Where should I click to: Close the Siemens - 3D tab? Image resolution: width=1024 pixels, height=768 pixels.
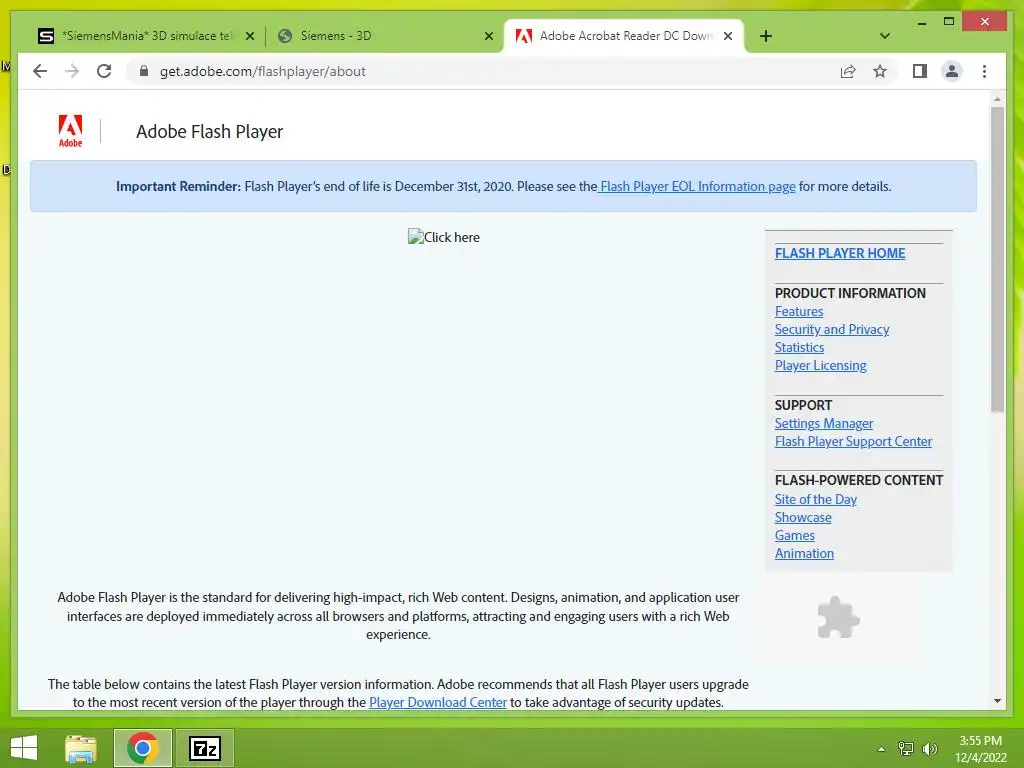(x=488, y=36)
